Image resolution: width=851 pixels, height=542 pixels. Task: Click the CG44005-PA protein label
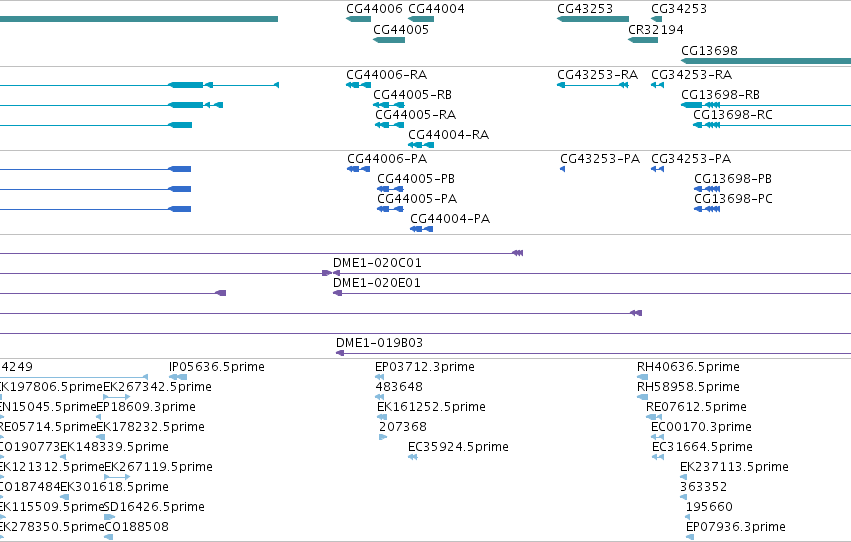click(x=417, y=199)
